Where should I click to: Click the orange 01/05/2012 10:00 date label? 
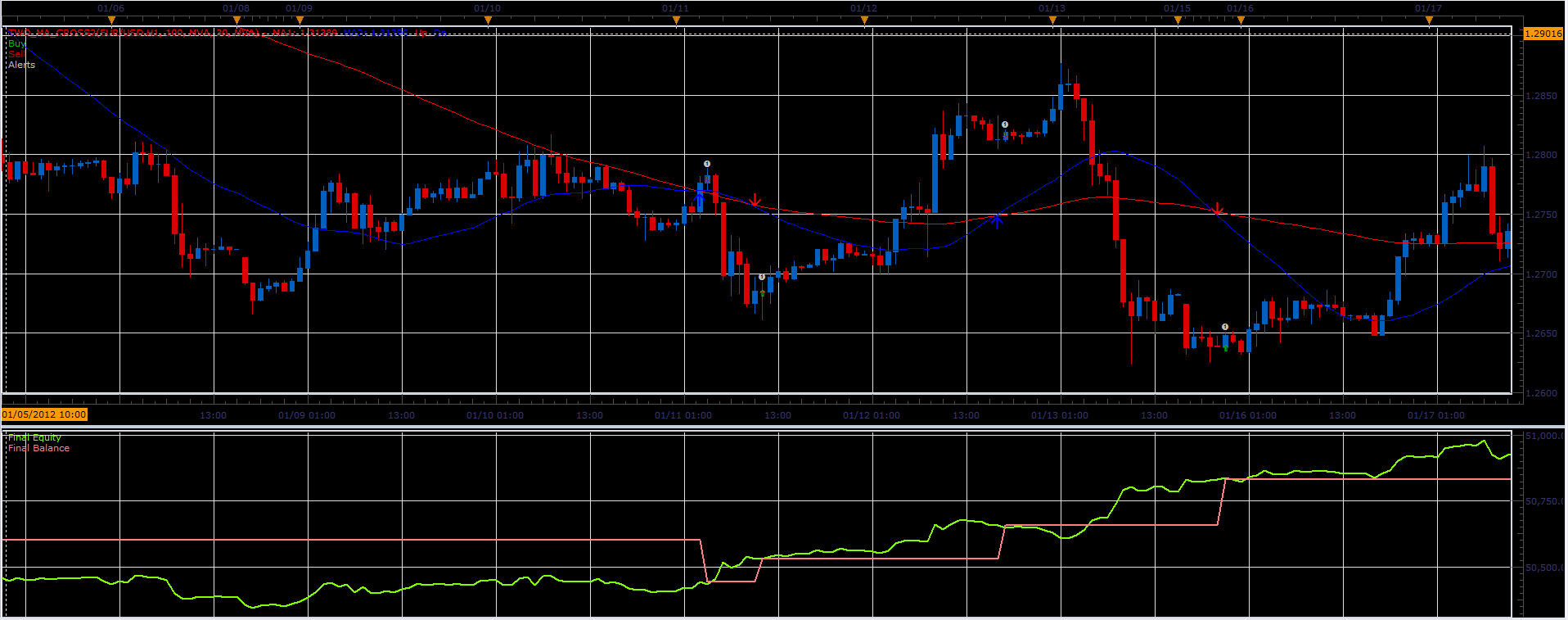tap(44, 414)
